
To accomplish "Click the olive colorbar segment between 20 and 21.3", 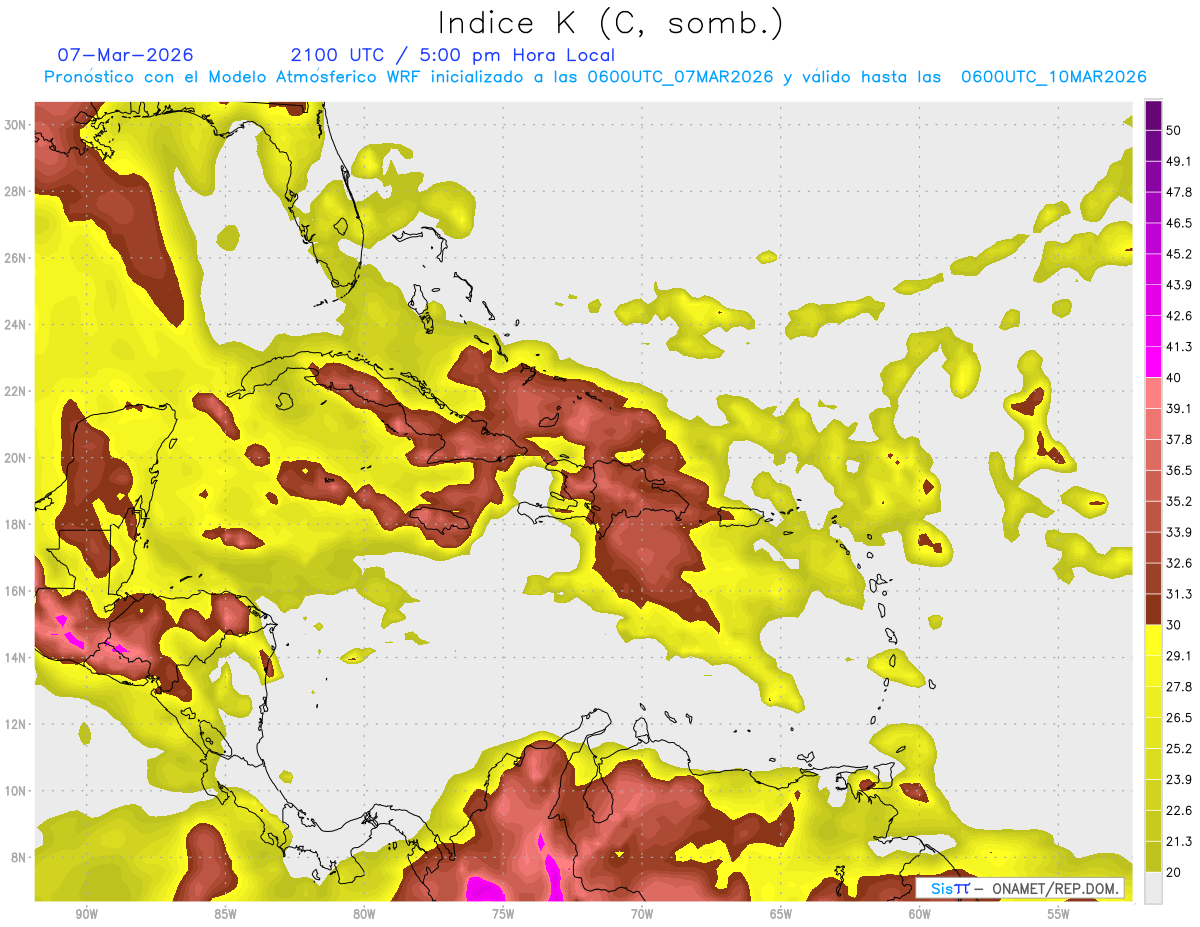I will (x=1153, y=856).
